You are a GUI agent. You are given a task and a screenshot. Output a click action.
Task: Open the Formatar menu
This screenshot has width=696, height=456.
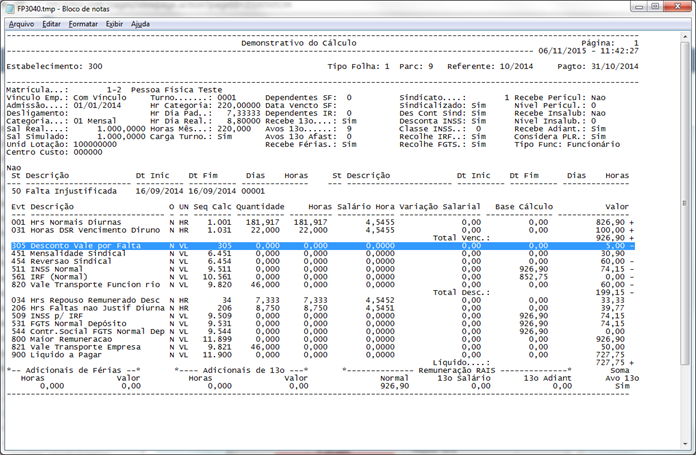point(83,24)
